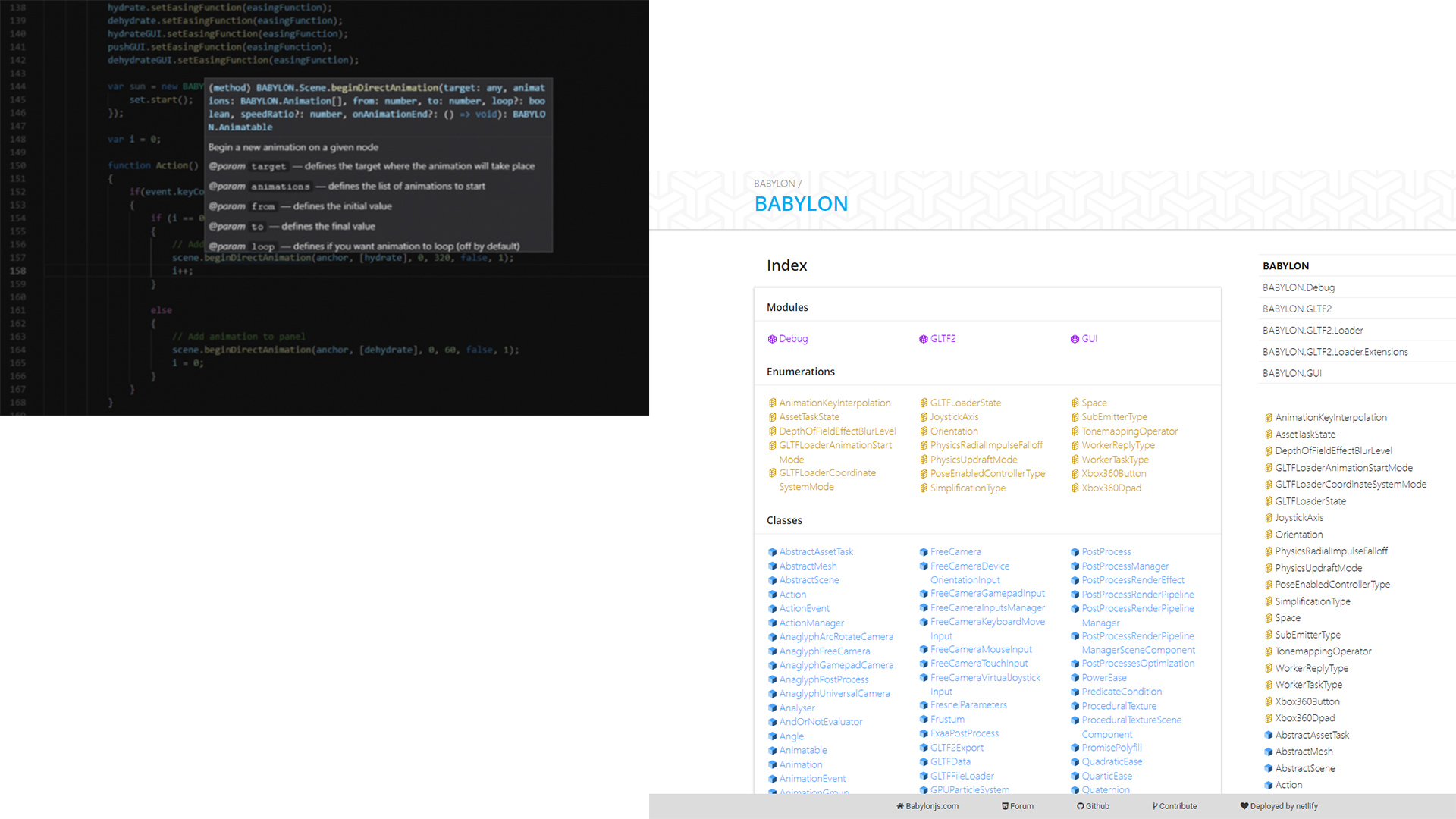Click the FreeCamera class cube icon
1456x819 pixels.
[x=923, y=552]
